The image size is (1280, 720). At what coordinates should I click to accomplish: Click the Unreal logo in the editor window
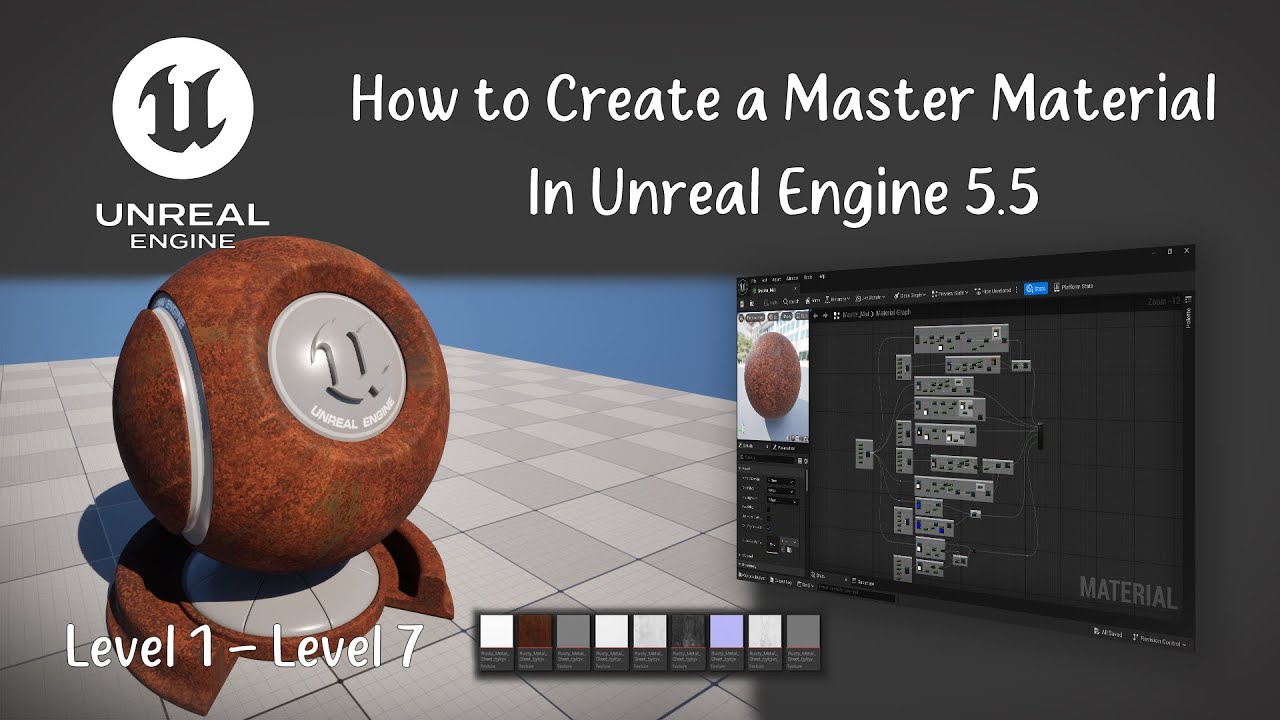tap(743, 286)
